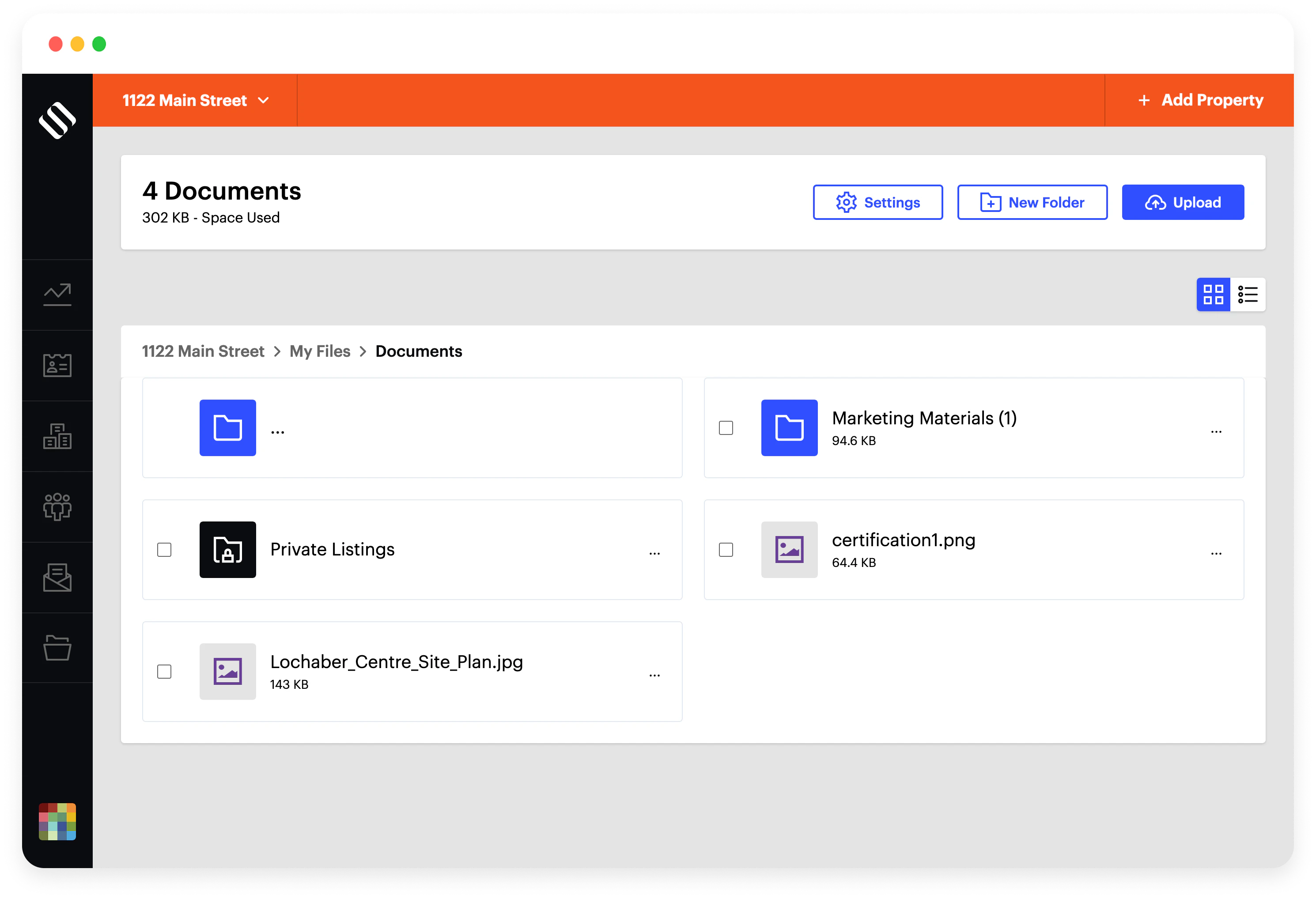
Task: Select the certification1.png checkbox
Action: (x=726, y=550)
